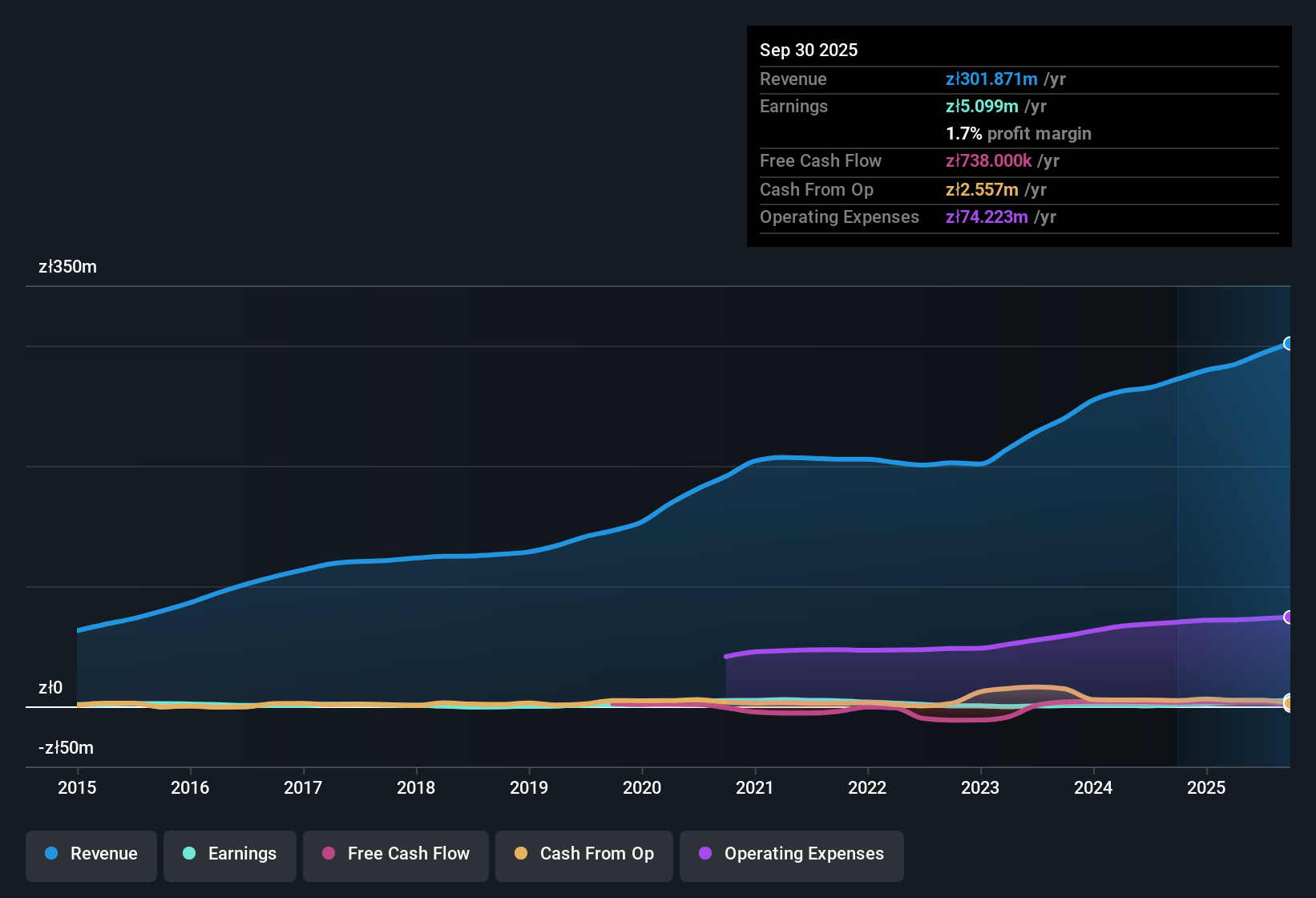This screenshot has height=898, width=1316.
Task: Select the pink Free Cash Flow dot
Action: tap(327, 854)
